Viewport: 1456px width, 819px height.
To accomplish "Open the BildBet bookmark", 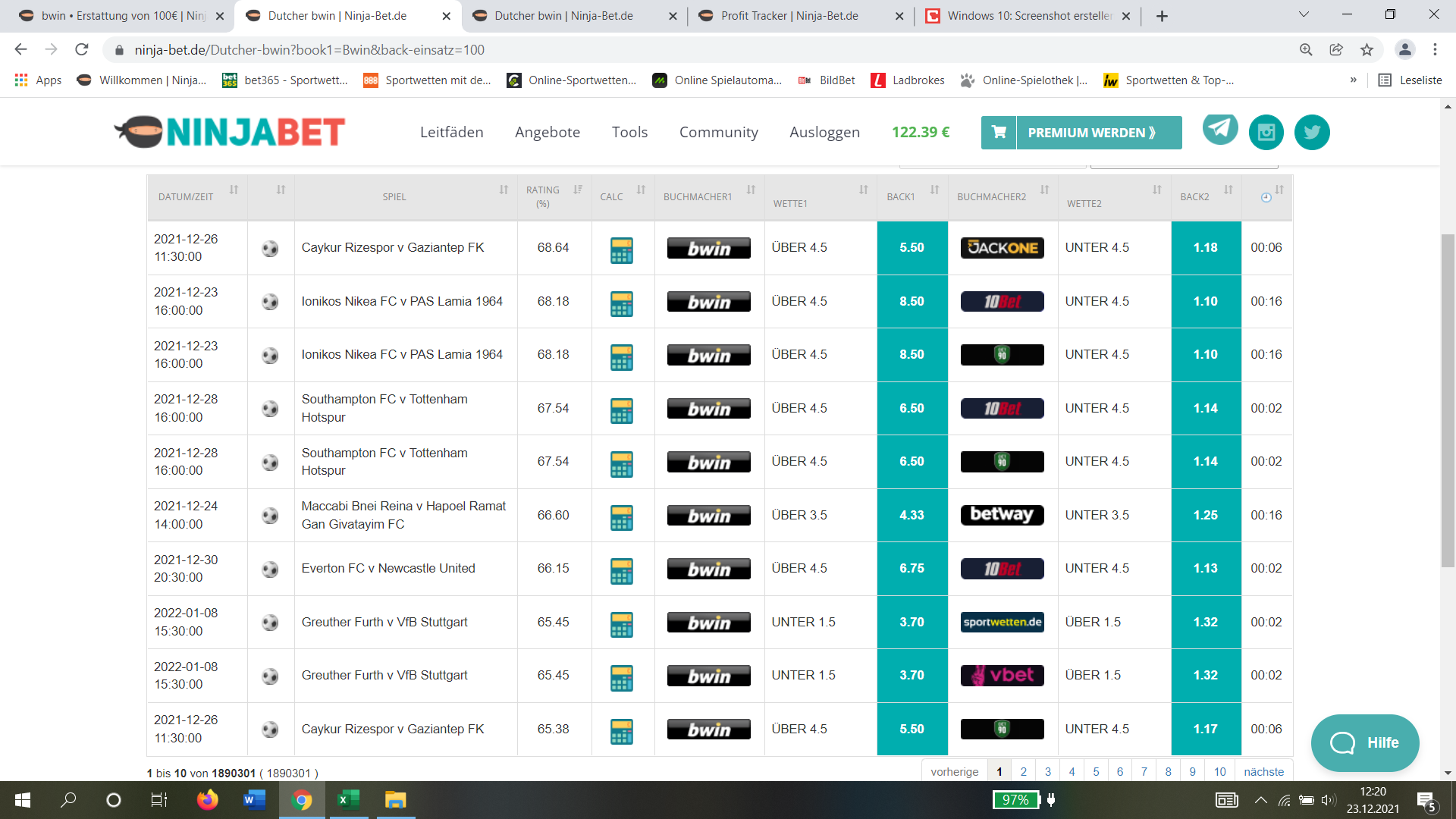I will coord(827,80).
